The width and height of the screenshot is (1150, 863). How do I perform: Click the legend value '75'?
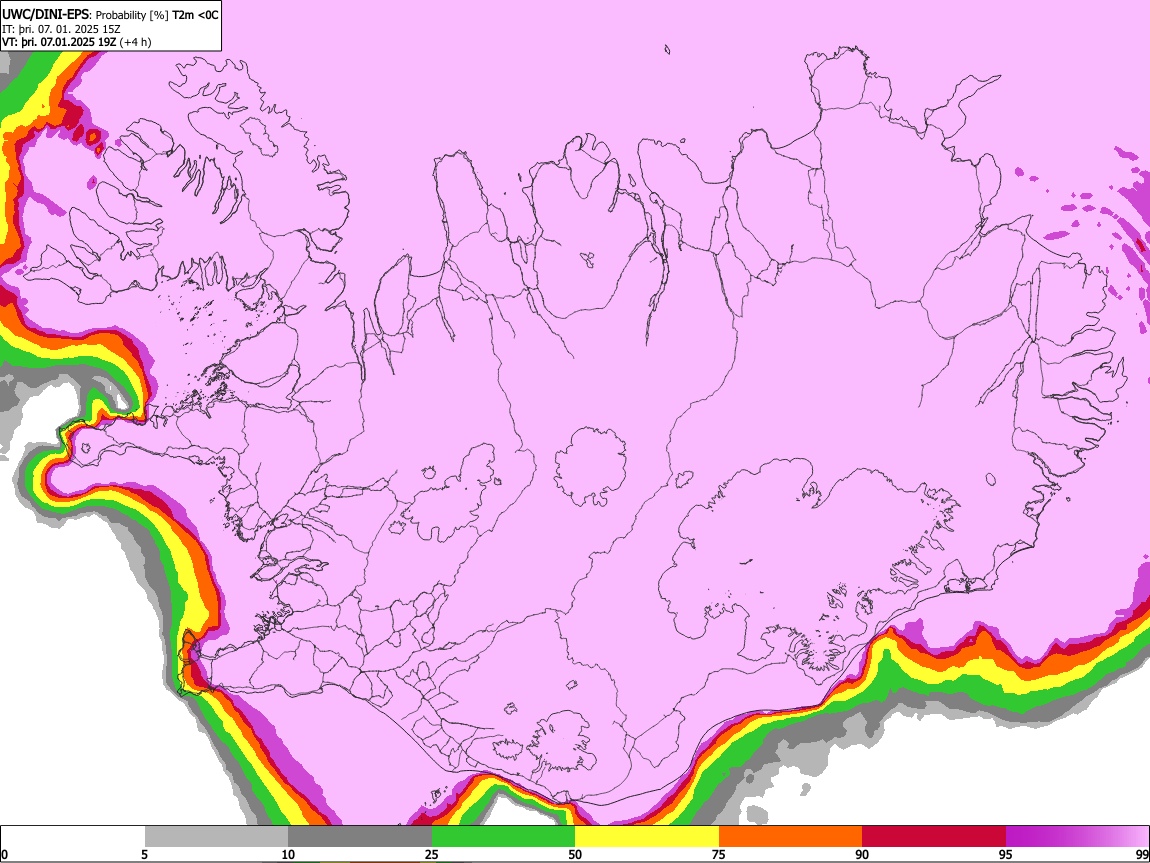point(718,855)
